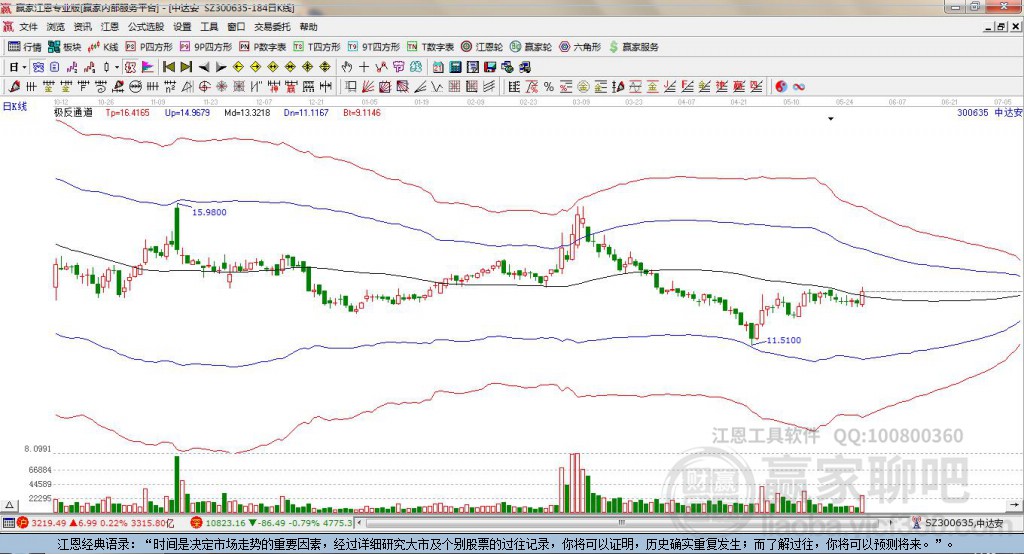Click the 15.9800 high price marker

click(209, 212)
